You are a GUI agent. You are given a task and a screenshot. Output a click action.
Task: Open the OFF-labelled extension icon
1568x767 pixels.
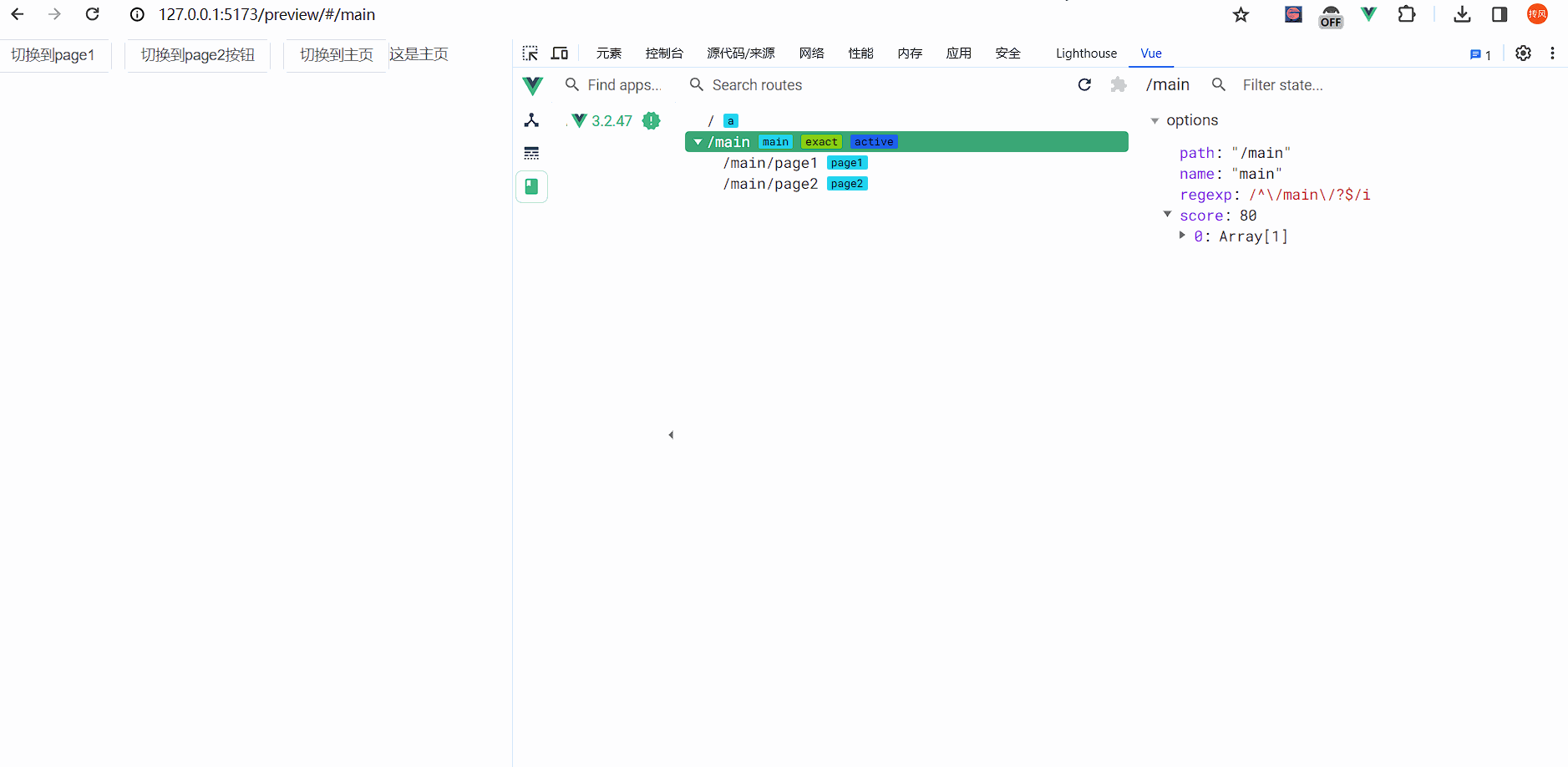click(x=1331, y=16)
